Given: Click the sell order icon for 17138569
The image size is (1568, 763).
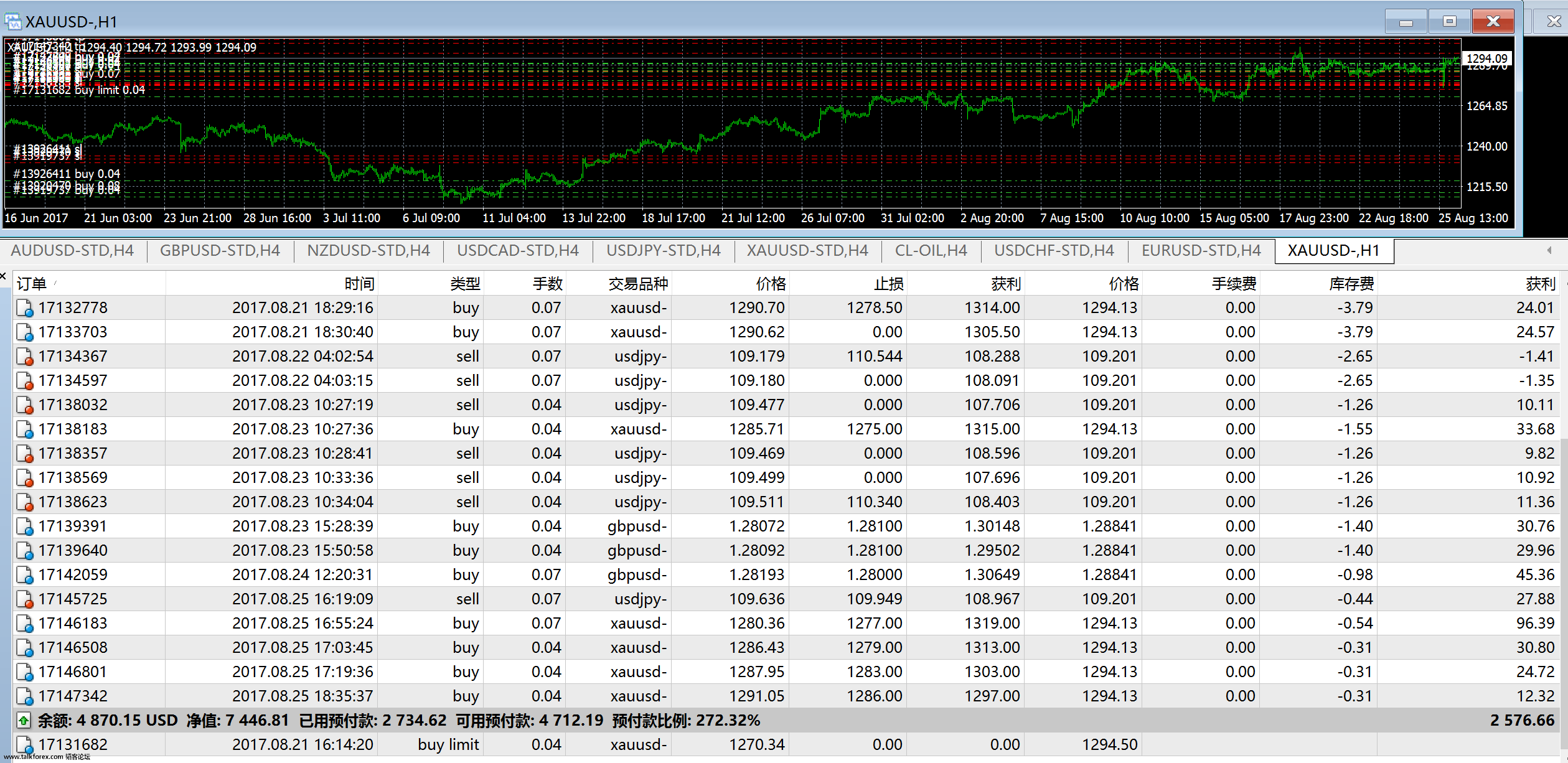Looking at the screenshot, I should [25, 478].
